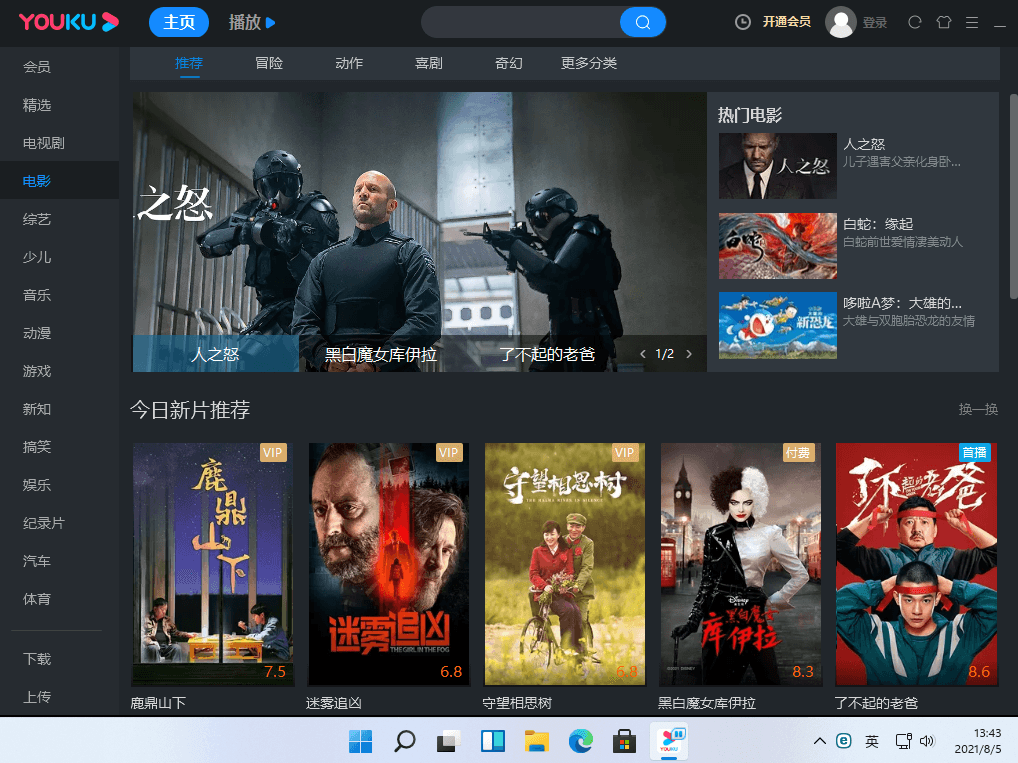Open Widgets on the taskbar

(x=493, y=741)
